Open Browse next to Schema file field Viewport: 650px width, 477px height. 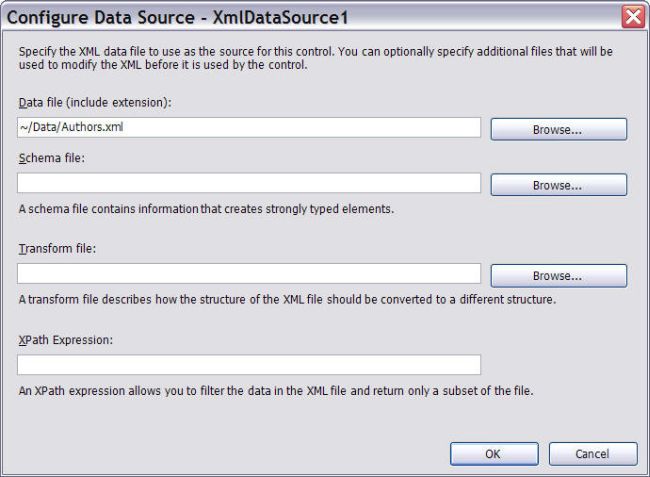click(x=557, y=185)
